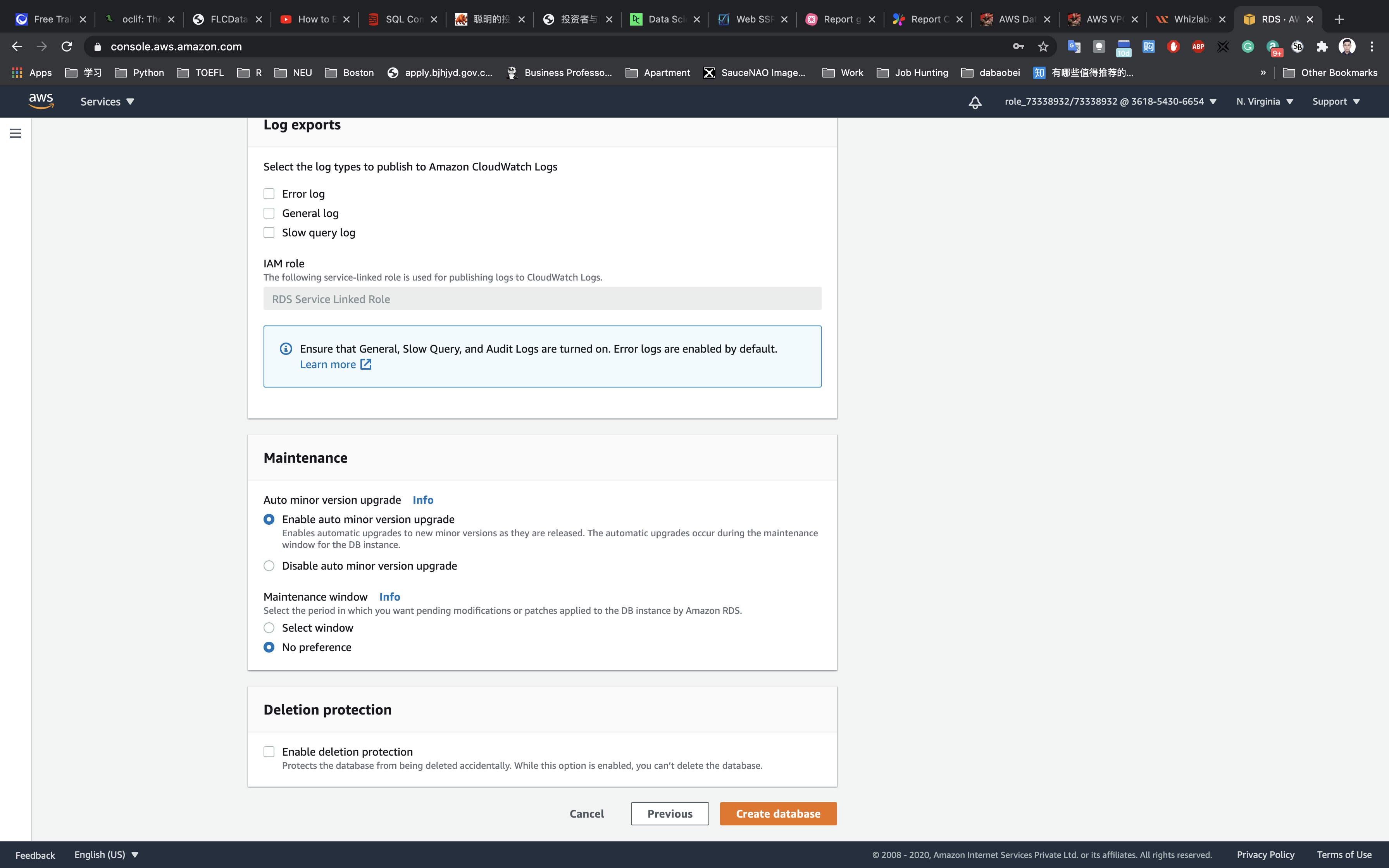The height and width of the screenshot is (868, 1389).
Task: Enable the Slow query log checkbox
Action: coord(269,232)
